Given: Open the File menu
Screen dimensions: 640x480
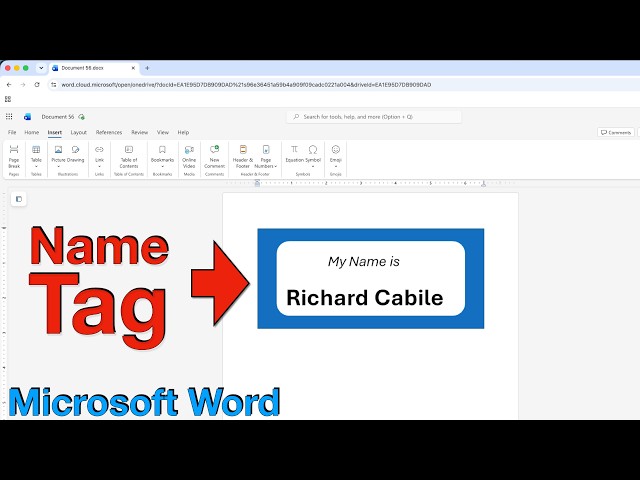Looking at the screenshot, I should (12, 132).
